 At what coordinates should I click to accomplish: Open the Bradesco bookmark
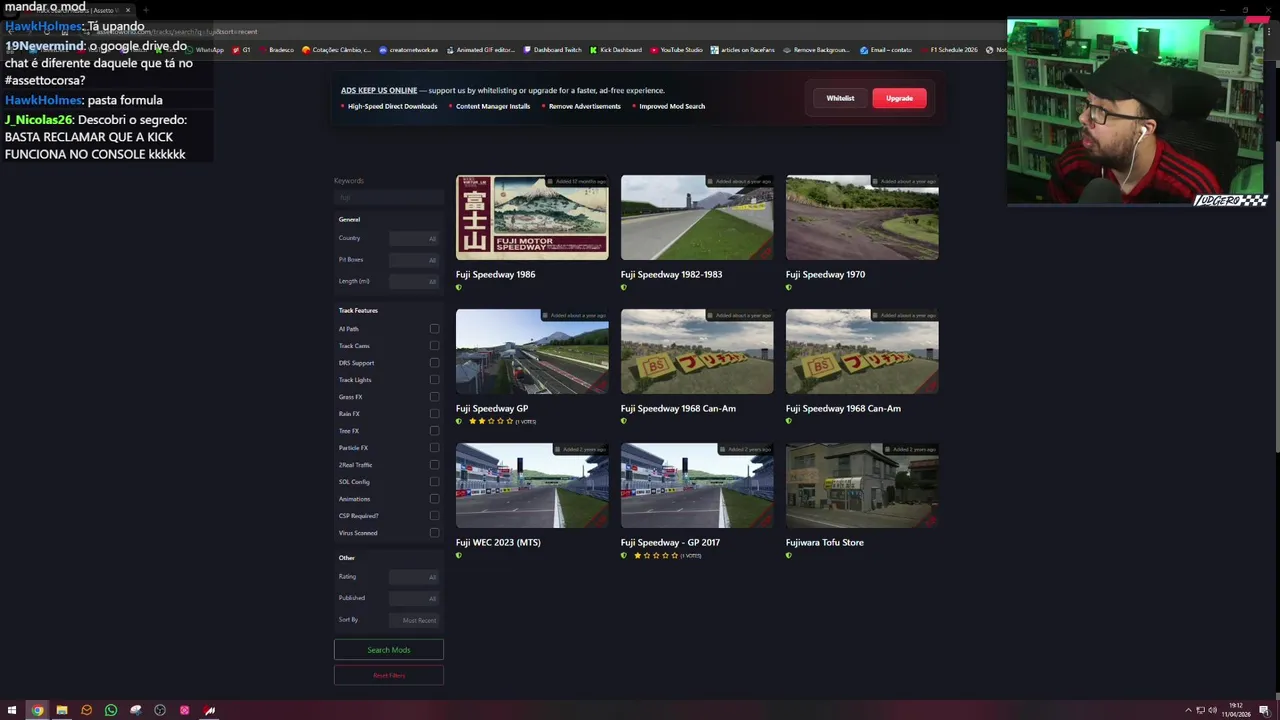click(x=277, y=50)
